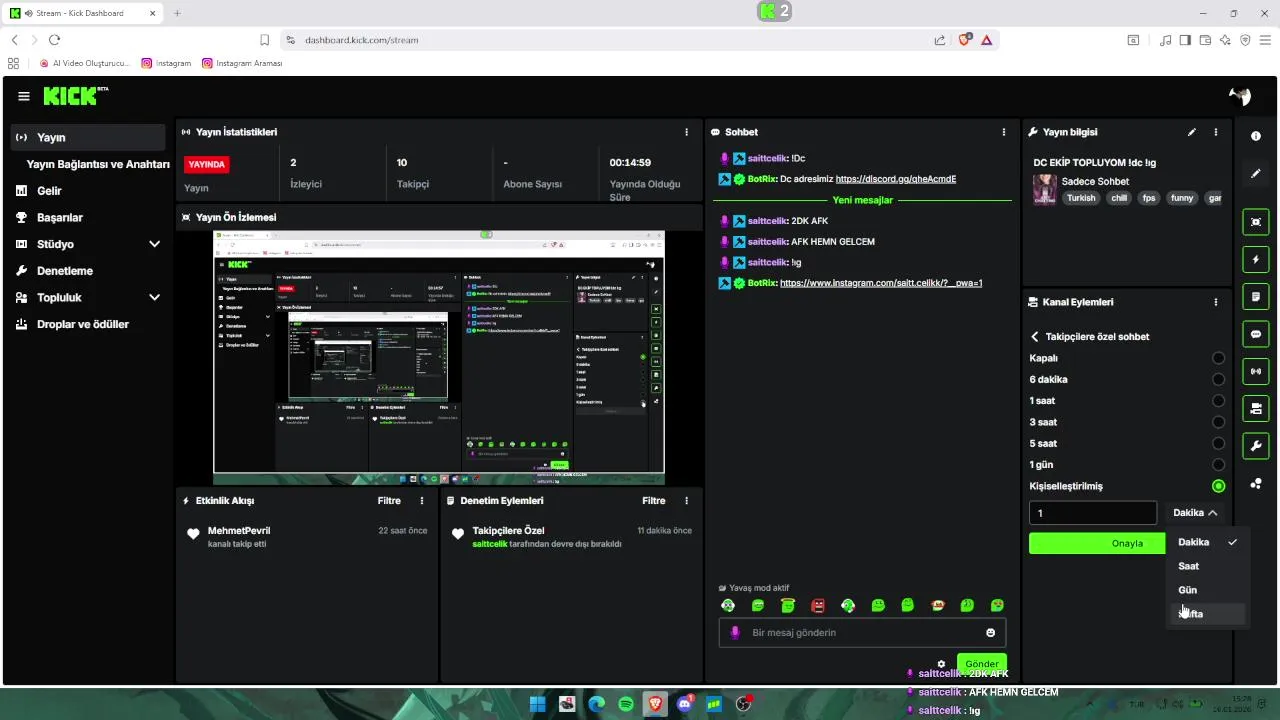1280x720 pixels.
Task: Click the custom duration number field
Action: 1093,513
